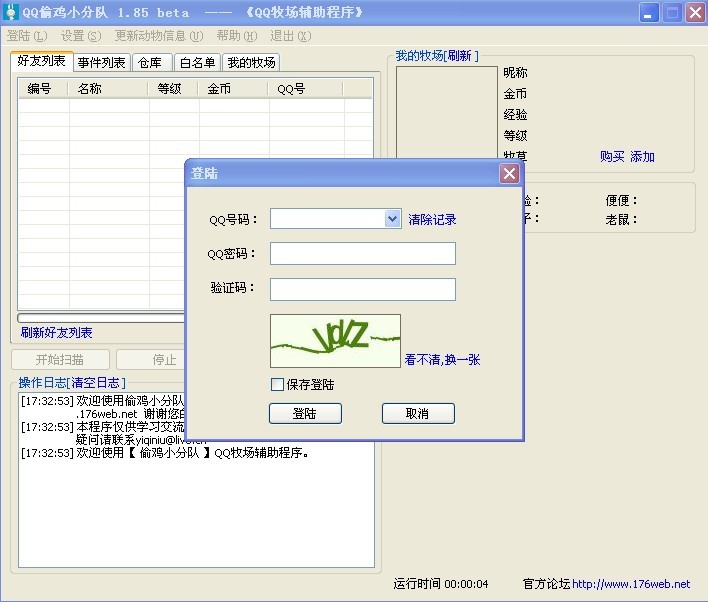This screenshot has height=602, width=708.
Task: Expand the QQ号码 dropdown arrow
Action: [x=392, y=219]
